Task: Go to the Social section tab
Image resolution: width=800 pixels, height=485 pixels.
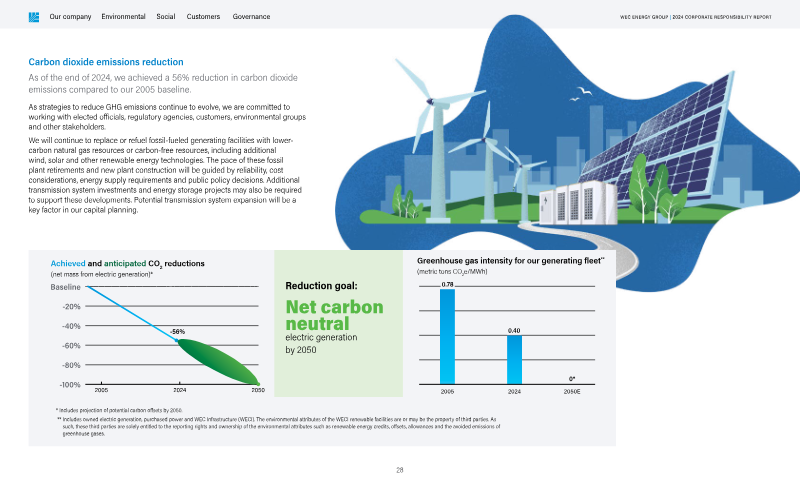Action: 166,17
